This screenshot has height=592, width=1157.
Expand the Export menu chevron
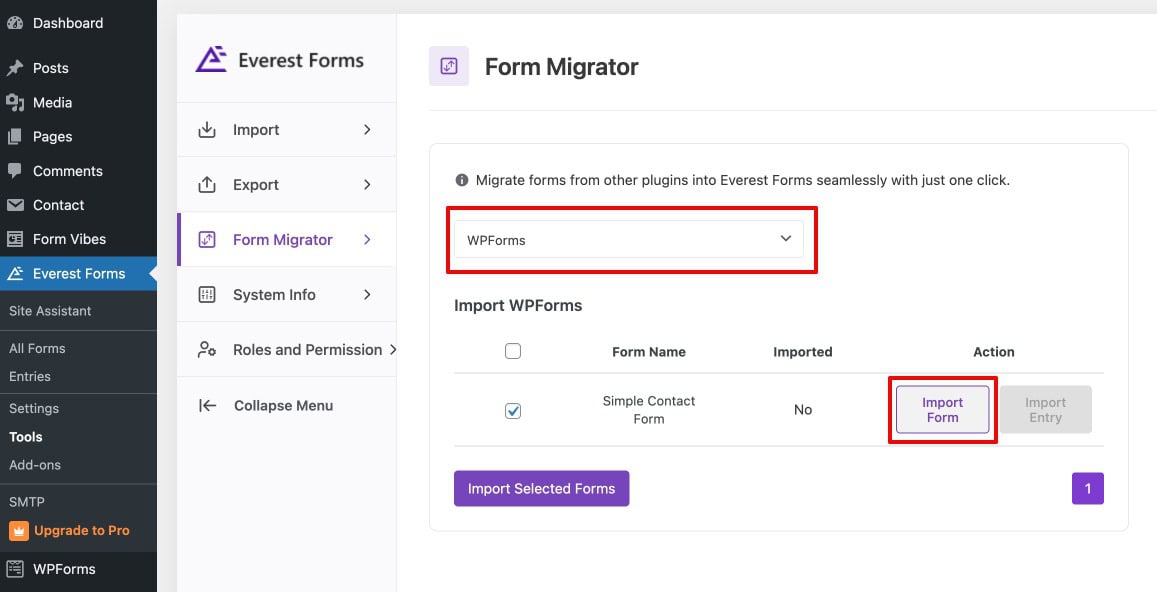coord(367,185)
